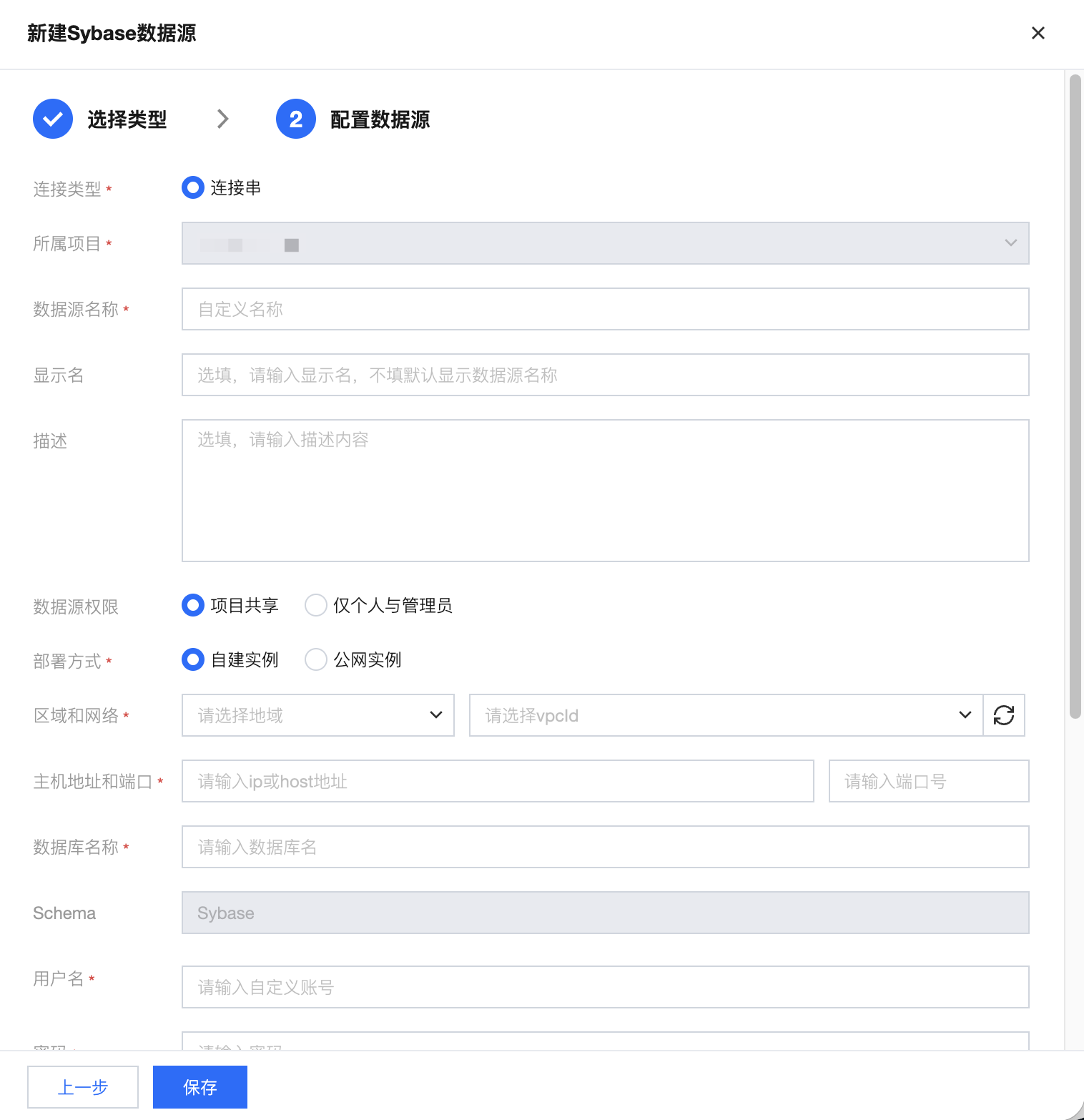Click into the 描述 text area
This screenshot has height=1120, width=1084.
[606, 491]
